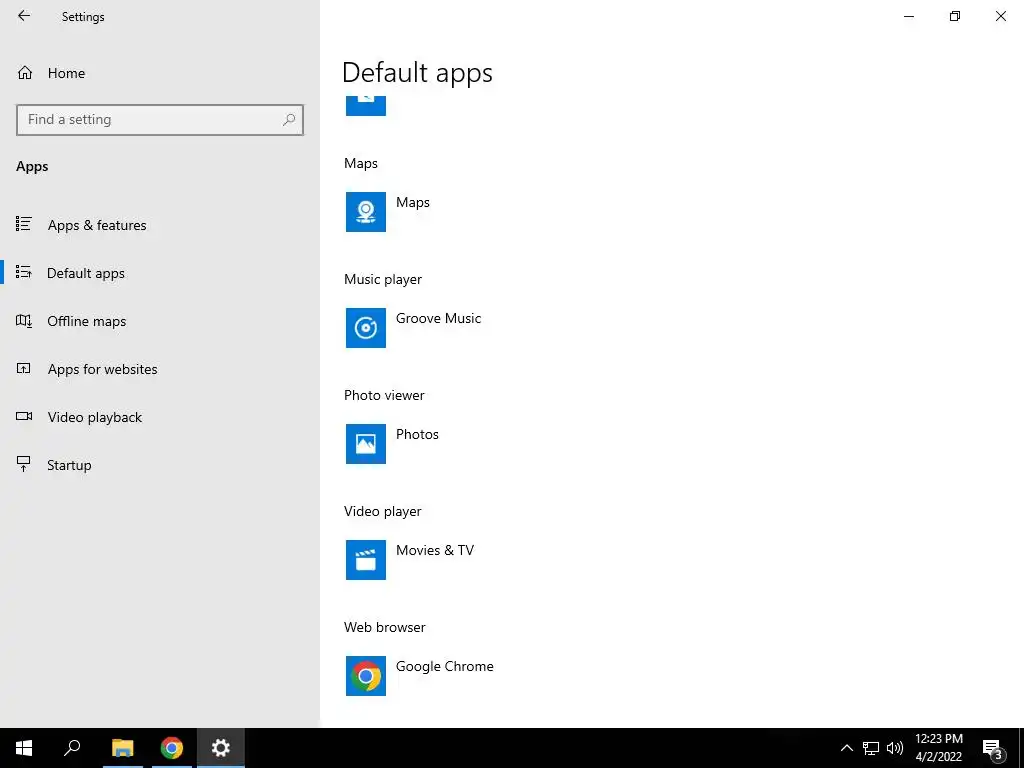
Task: Click the taskbar clock showing 12:23 PM
Action: pos(938,748)
